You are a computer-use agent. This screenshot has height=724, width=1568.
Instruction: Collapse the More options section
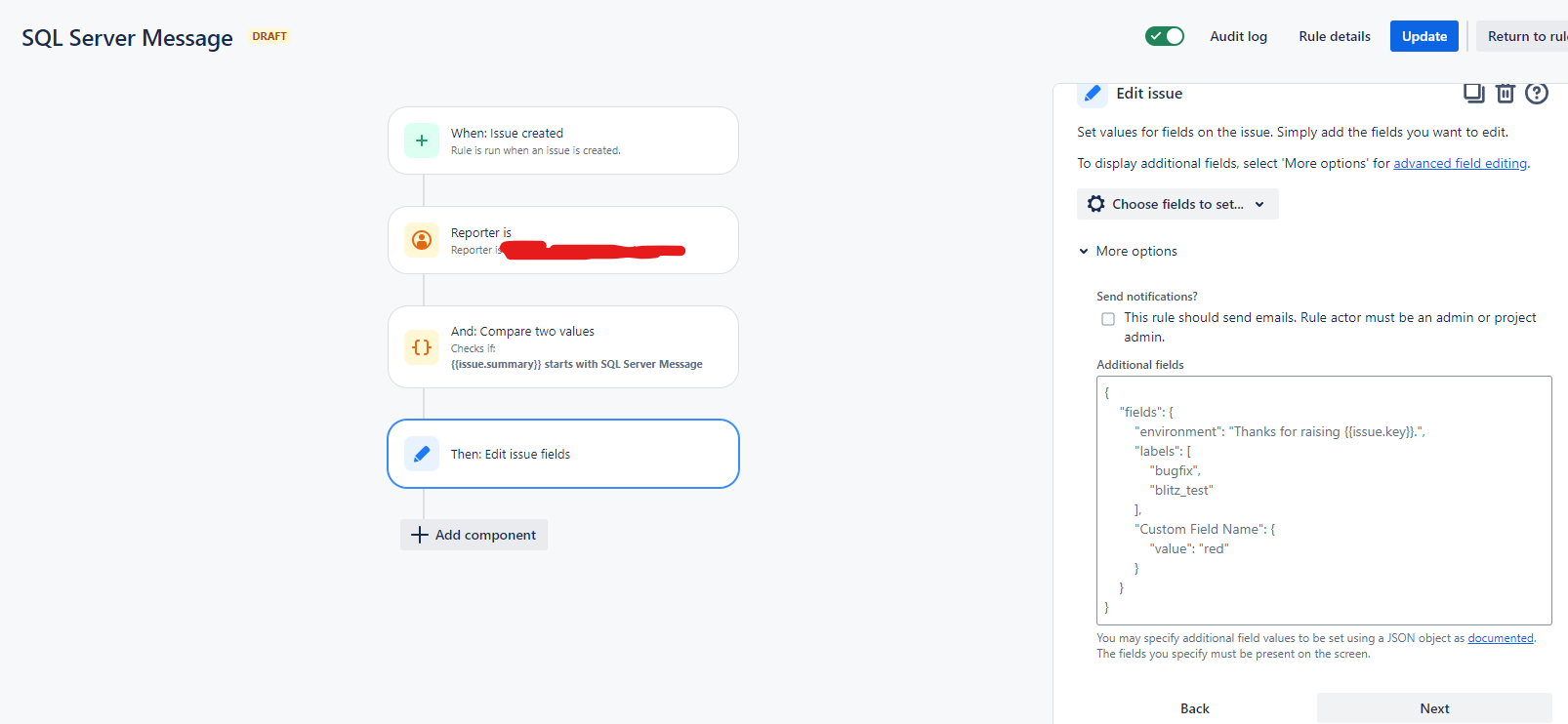[x=1128, y=251]
